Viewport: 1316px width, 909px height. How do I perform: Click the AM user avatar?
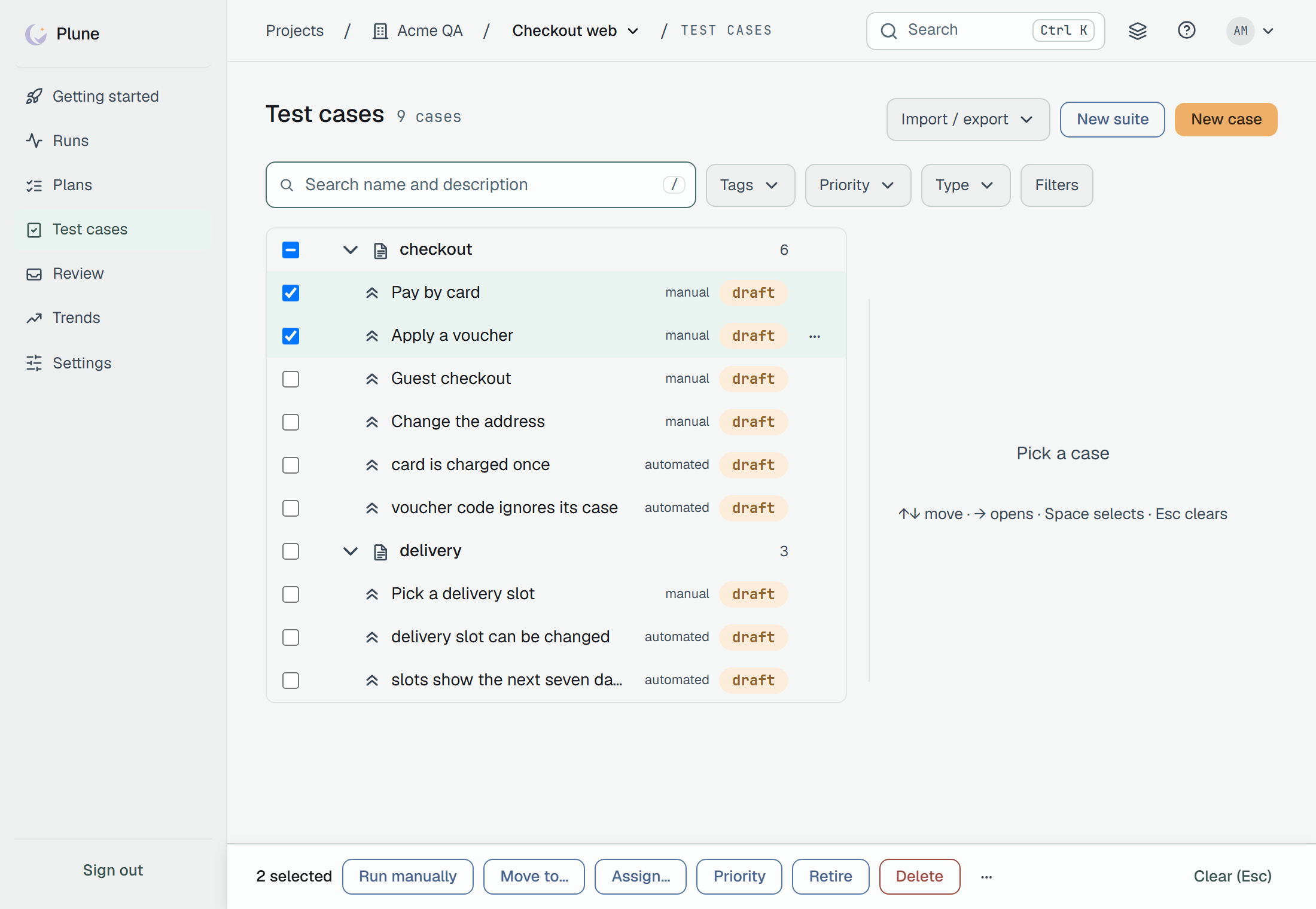tap(1240, 30)
